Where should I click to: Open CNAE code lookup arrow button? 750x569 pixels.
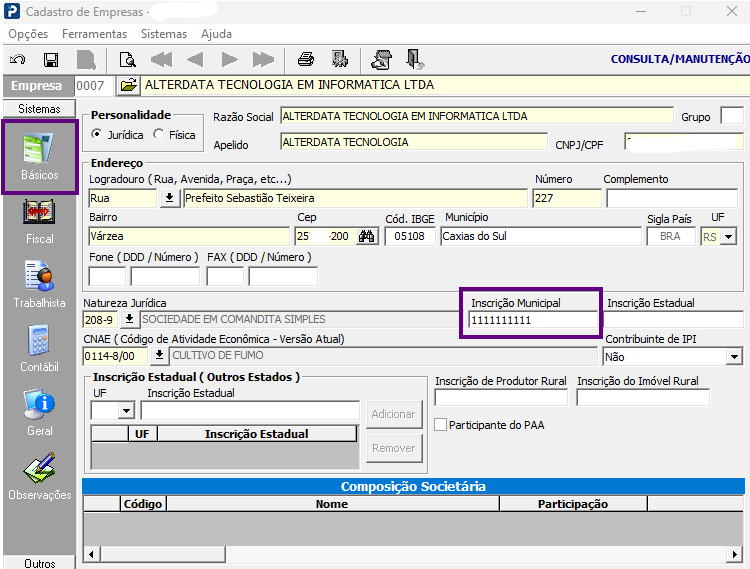coord(160,355)
